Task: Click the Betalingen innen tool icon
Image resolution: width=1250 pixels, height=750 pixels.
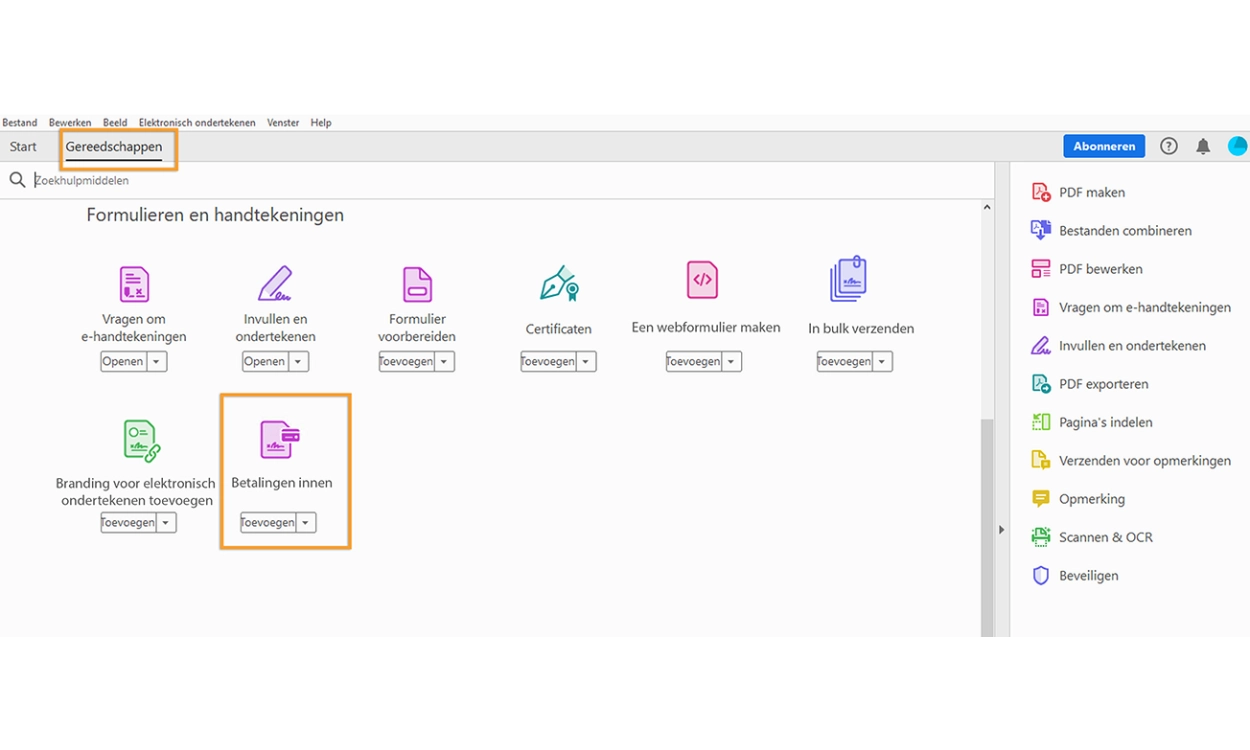Action: point(279,440)
